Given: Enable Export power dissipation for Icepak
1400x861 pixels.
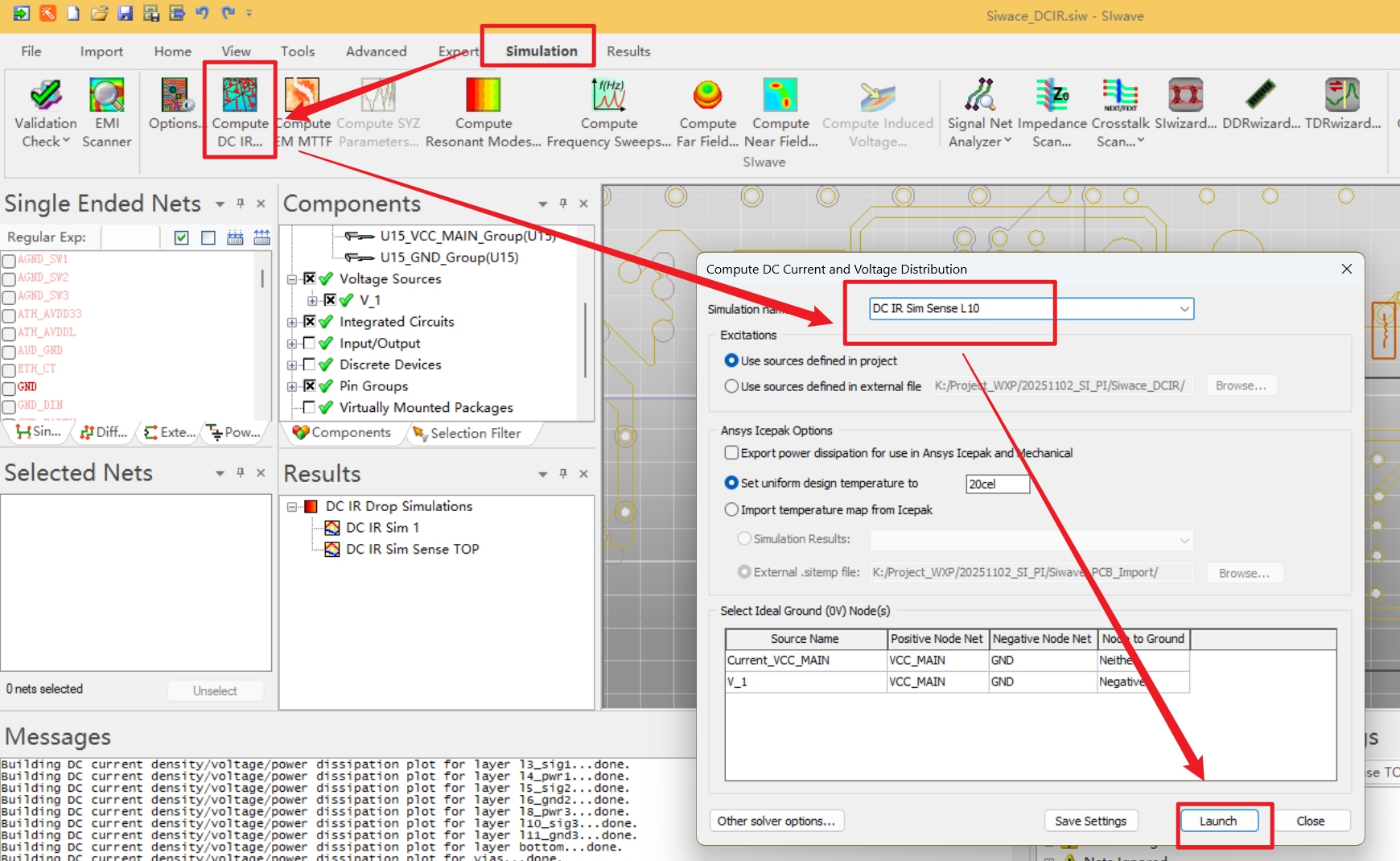Looking at the screenshot, I should (x=731, y=453).
